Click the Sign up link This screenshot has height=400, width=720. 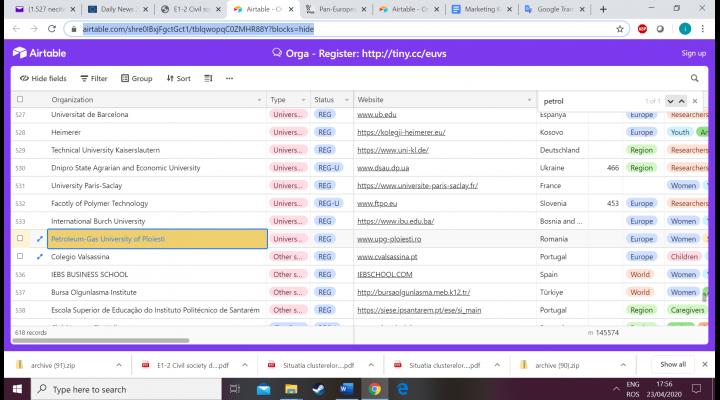tap(693, 53)
